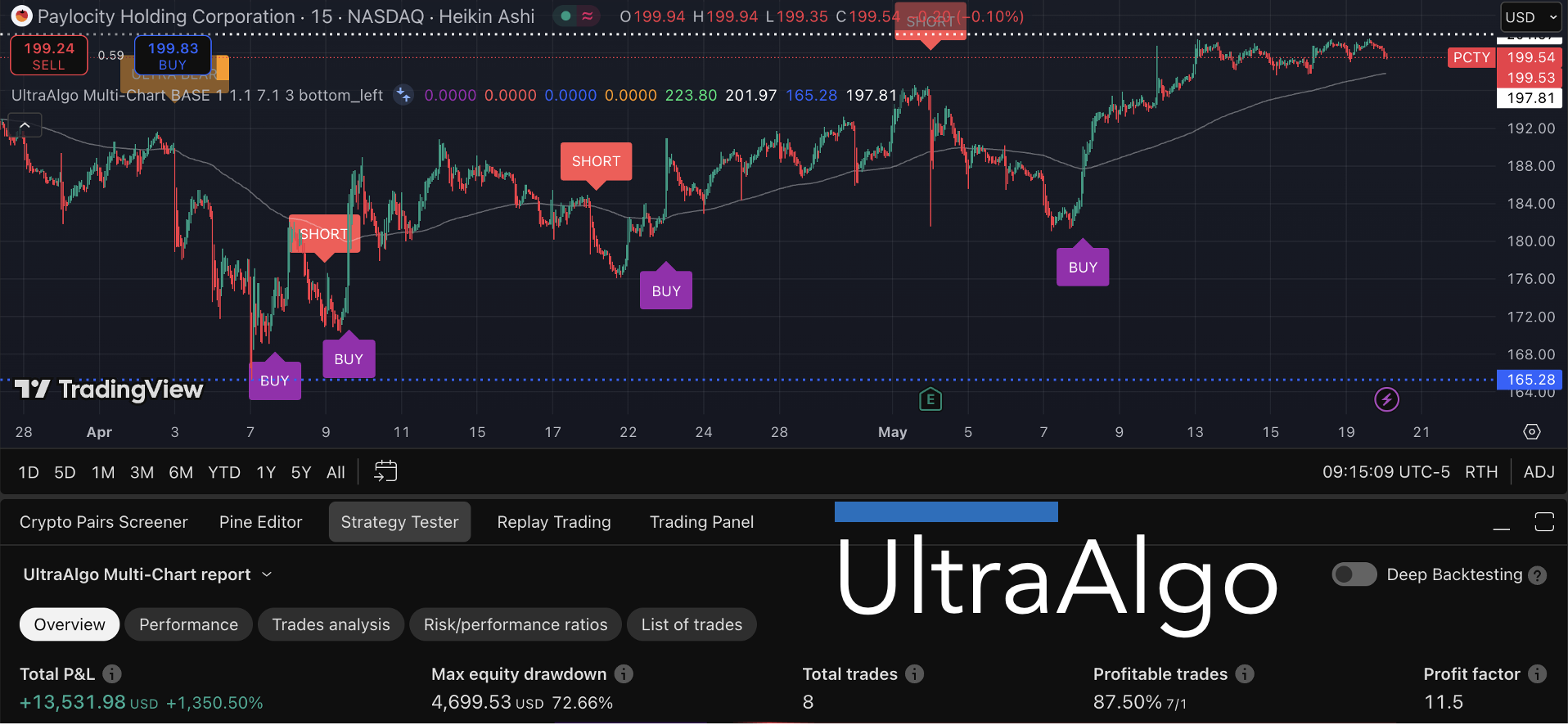Click the chart settings gear icon

(x=1532, y=431)
